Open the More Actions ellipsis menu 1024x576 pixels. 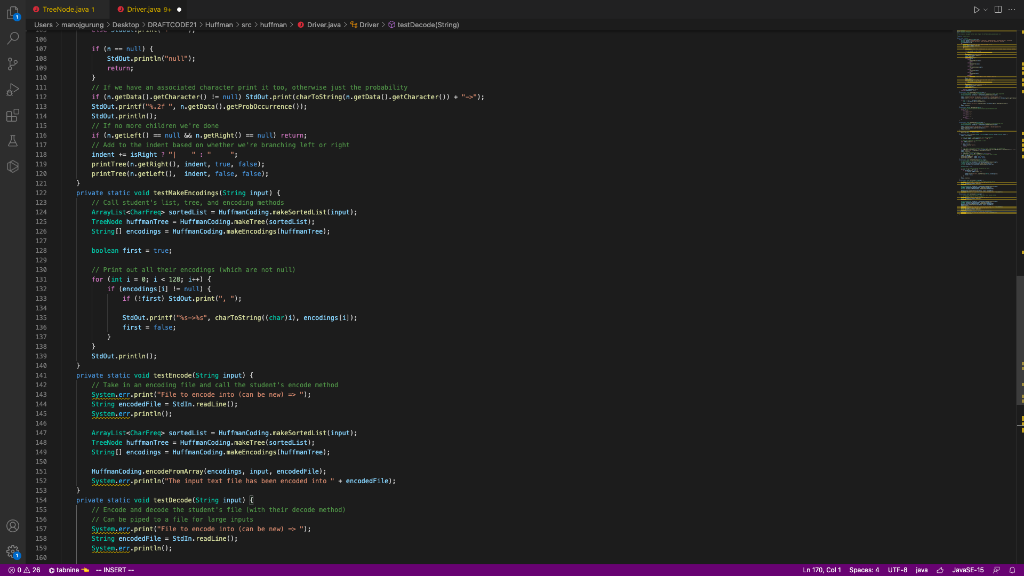click(x=1012, y=10)
